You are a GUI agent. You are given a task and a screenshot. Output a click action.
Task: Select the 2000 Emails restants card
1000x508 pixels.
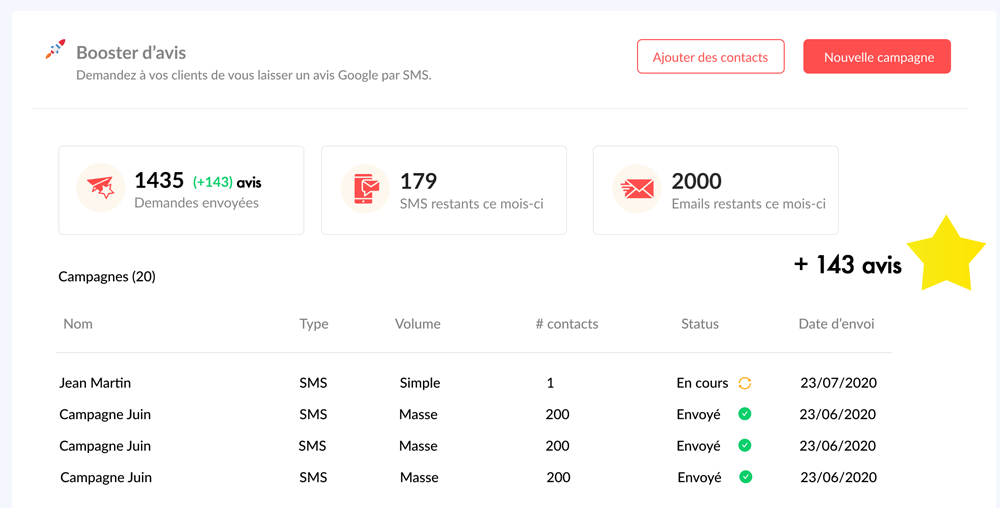pos(715,190)
